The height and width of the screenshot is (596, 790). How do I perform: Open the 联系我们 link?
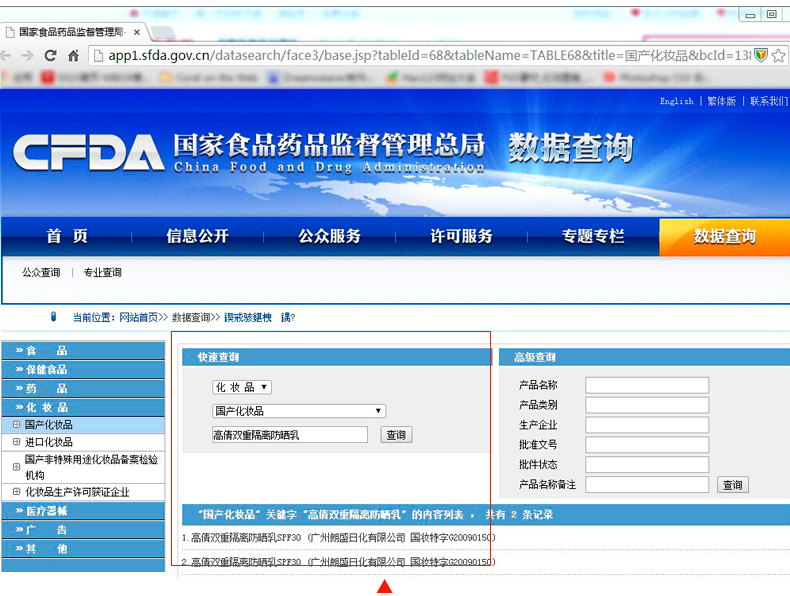769,101
